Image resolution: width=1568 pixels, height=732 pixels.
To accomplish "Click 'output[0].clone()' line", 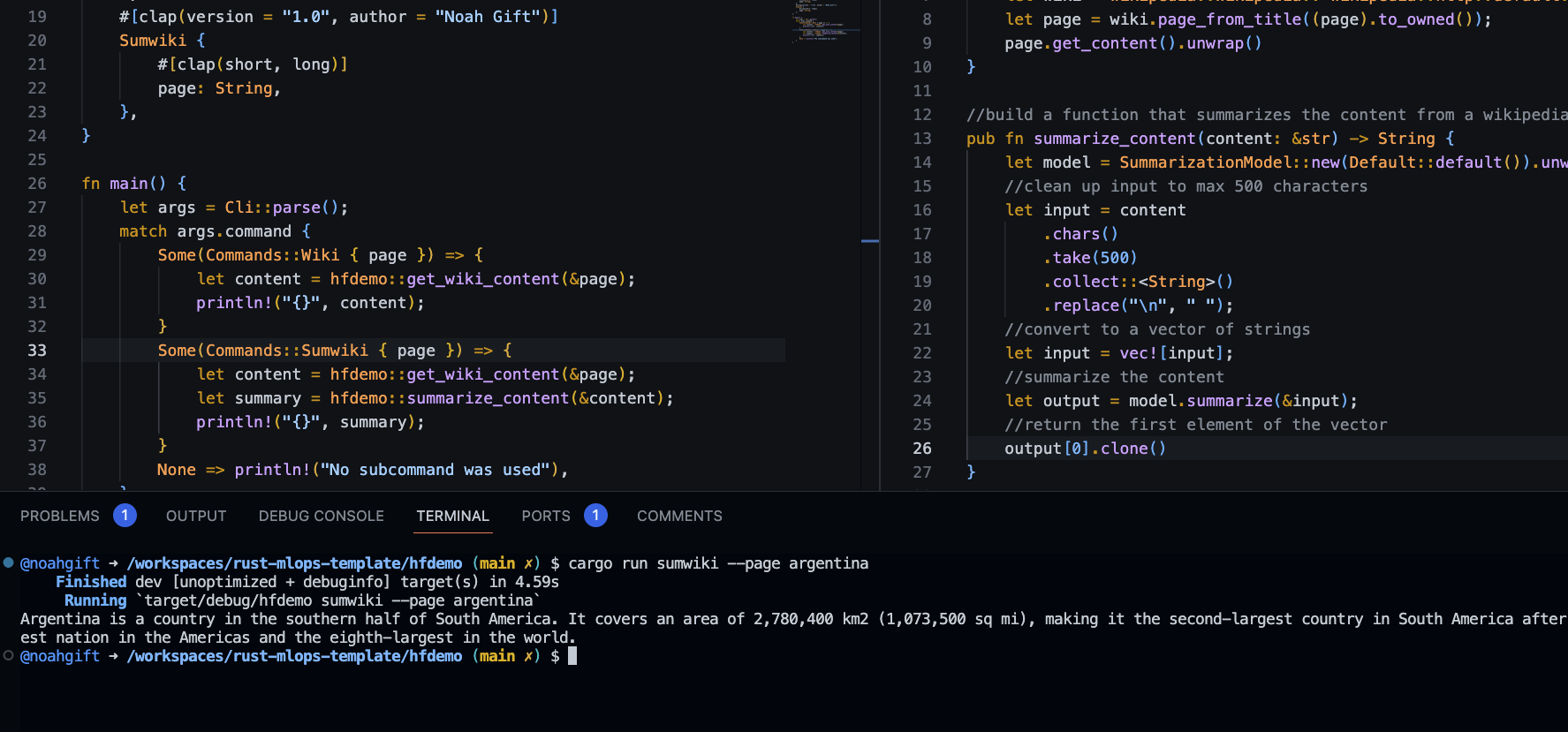I will click(x=1086, y=448).
